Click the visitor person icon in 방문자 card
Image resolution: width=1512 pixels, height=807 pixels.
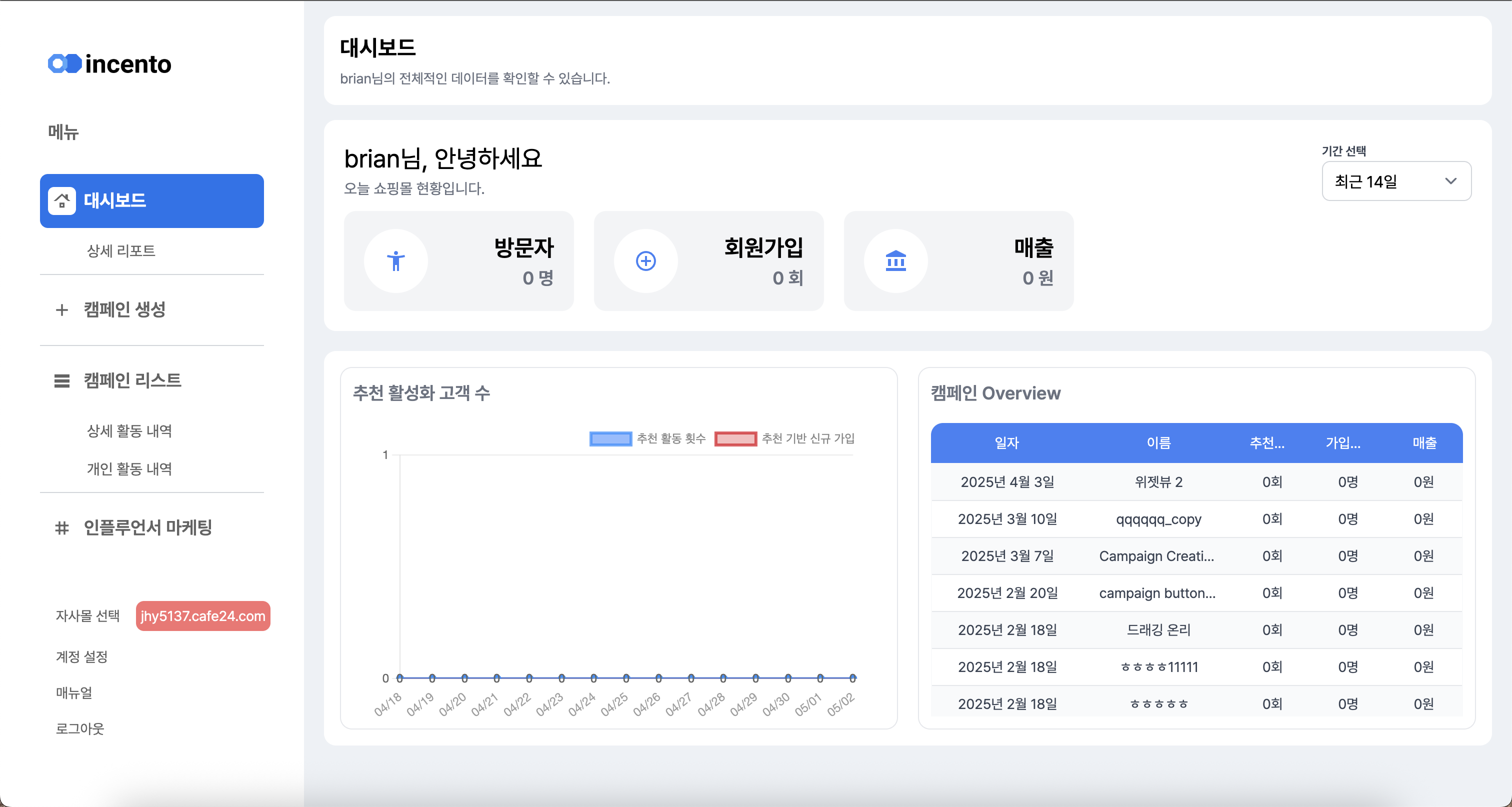pyautogui.click(x=395, y=260)
